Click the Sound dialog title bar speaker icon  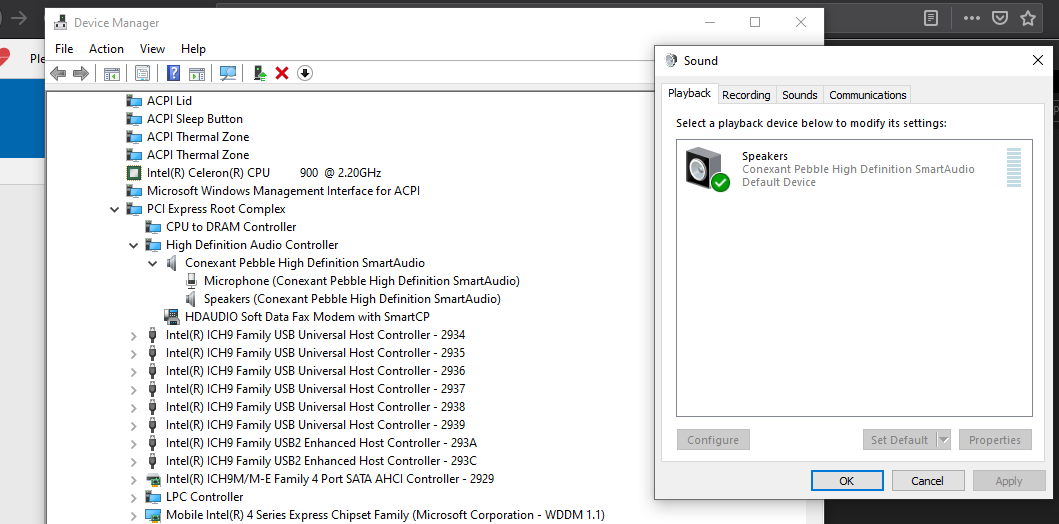pos(671,60)
